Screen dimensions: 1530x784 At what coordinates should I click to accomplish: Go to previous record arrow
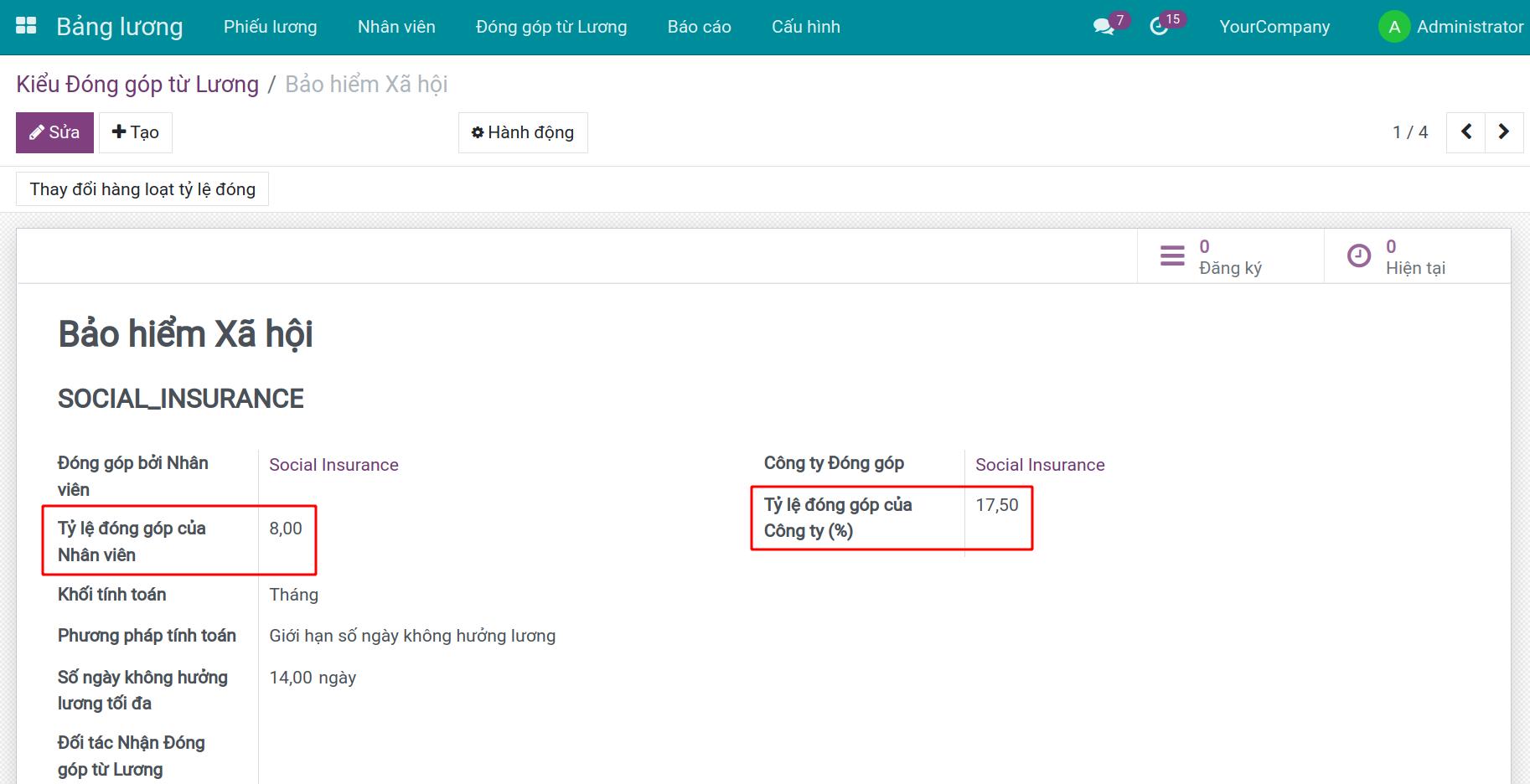pos(1465,132)
